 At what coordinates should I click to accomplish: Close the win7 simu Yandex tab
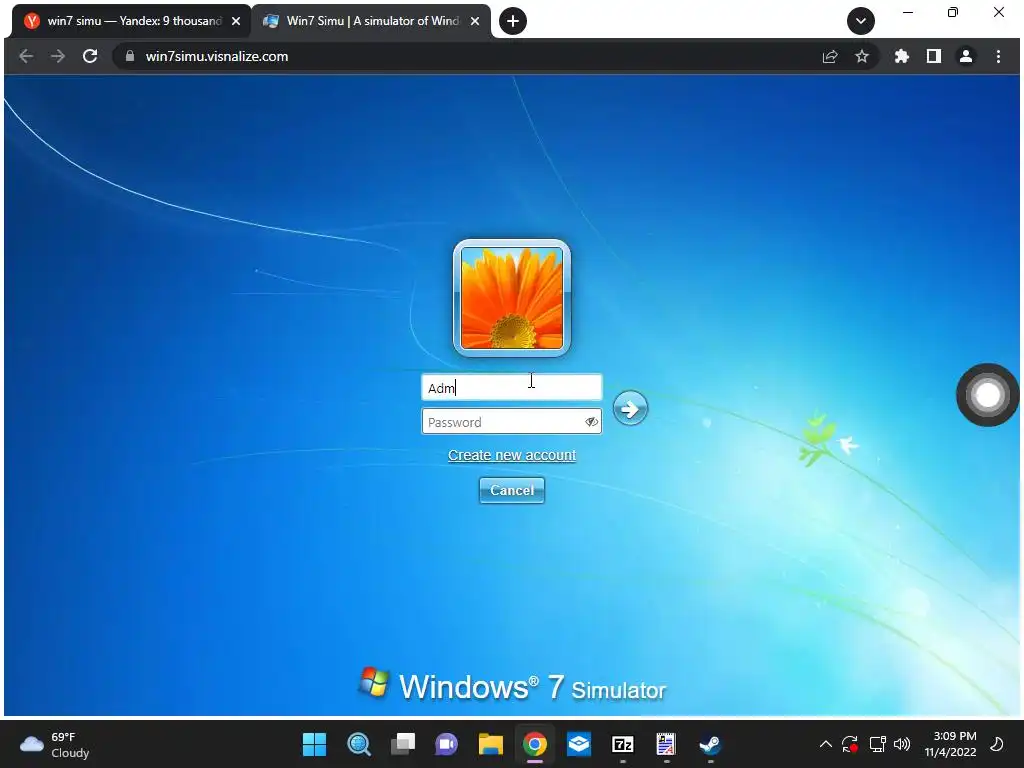[x=236, y=21]
